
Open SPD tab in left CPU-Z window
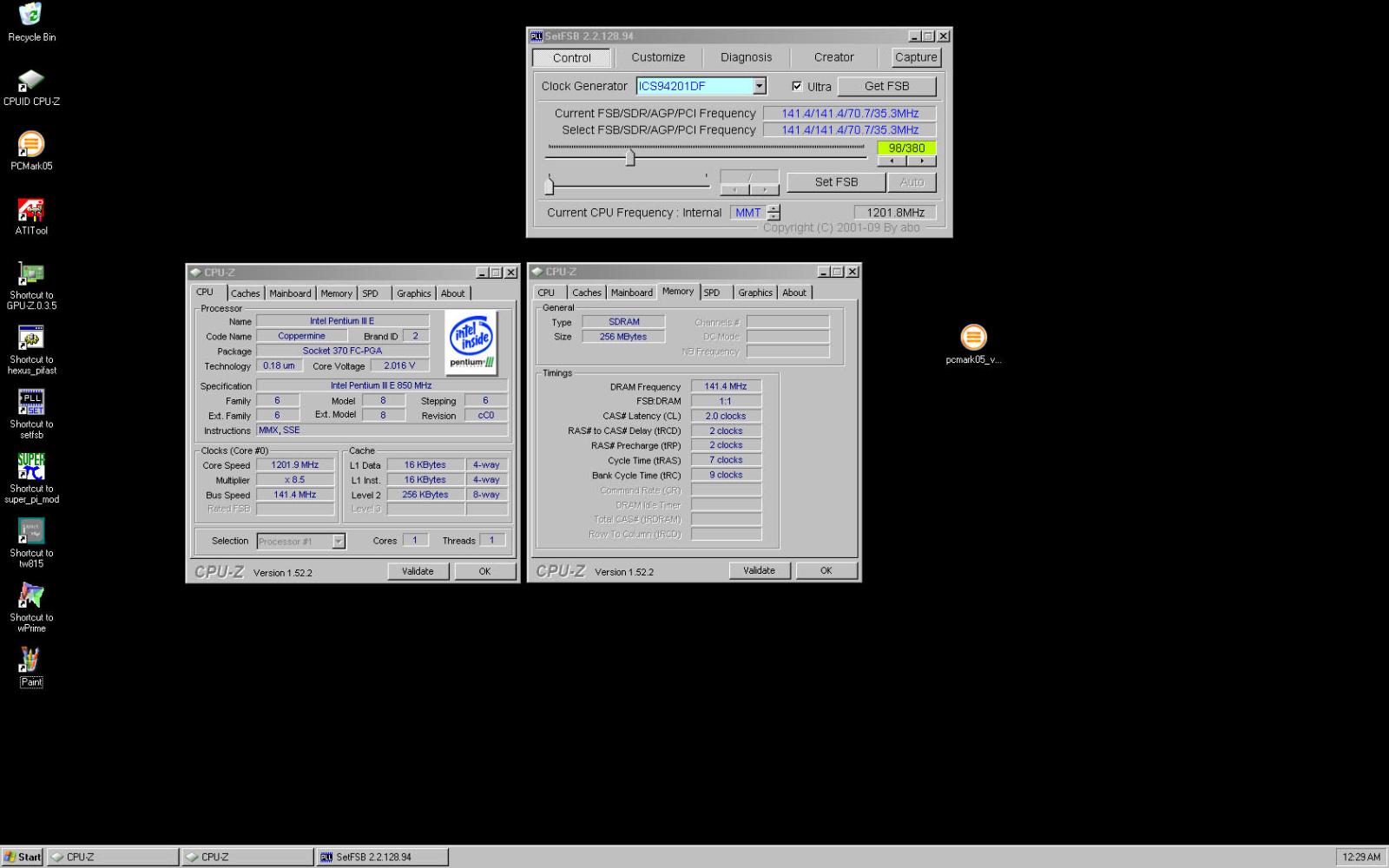pos(371,293)
